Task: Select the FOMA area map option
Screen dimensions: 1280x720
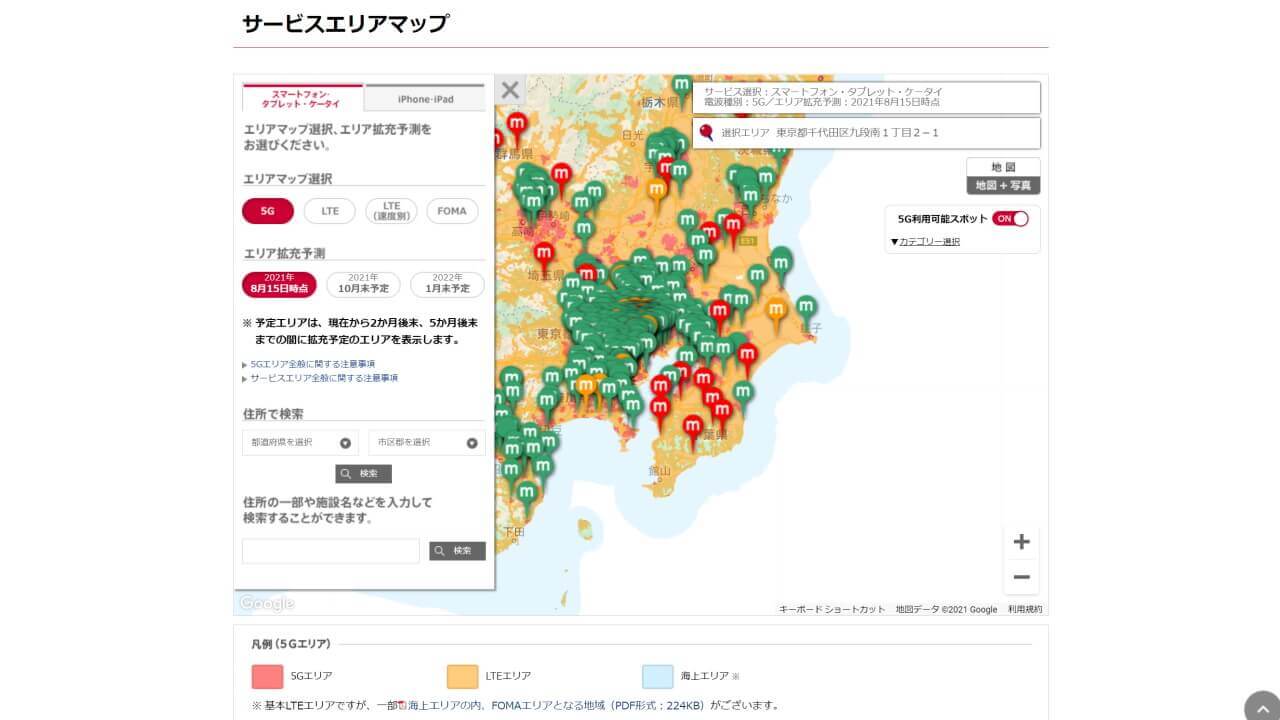Action: coord(452,211)
